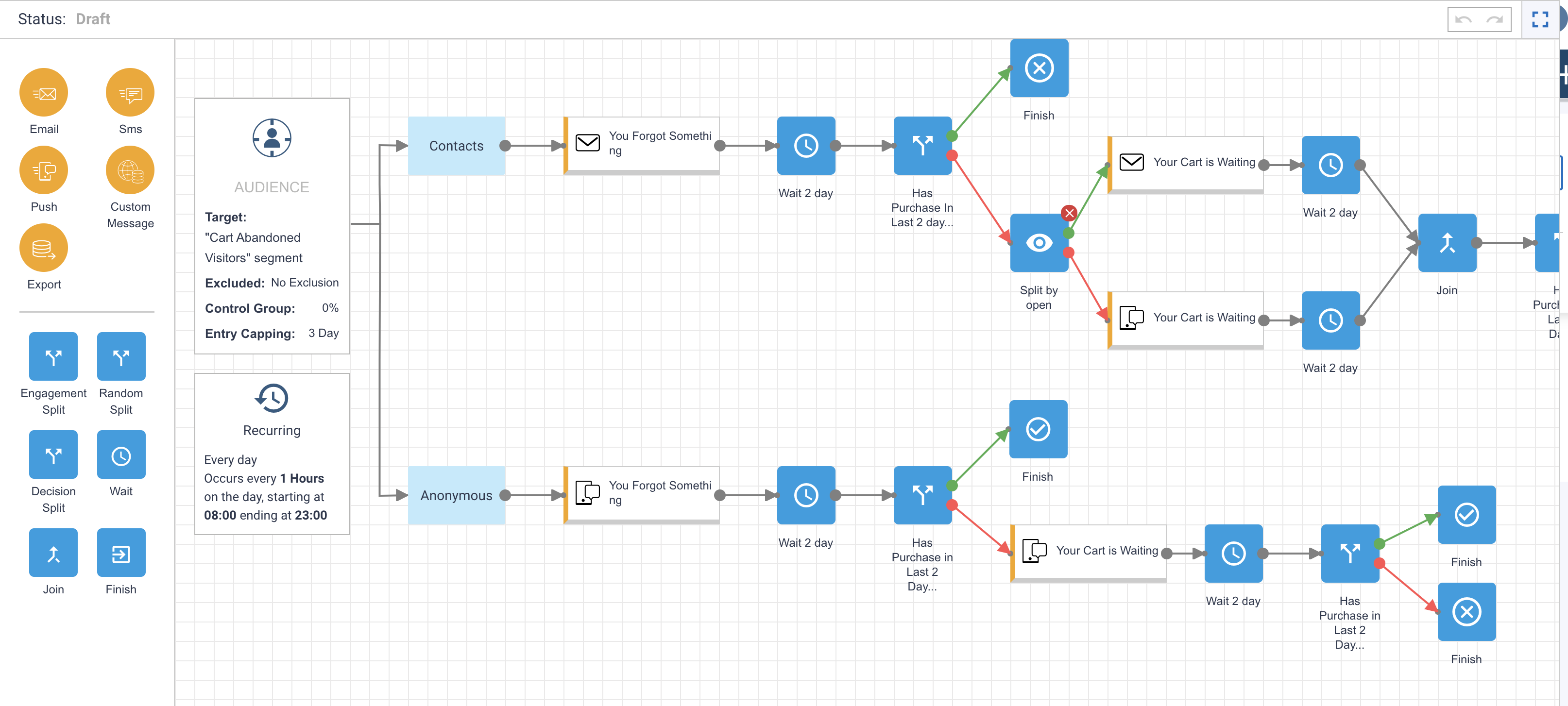Click the redo arrow button
The image size is (1568, 706).
click(1495, 19)
